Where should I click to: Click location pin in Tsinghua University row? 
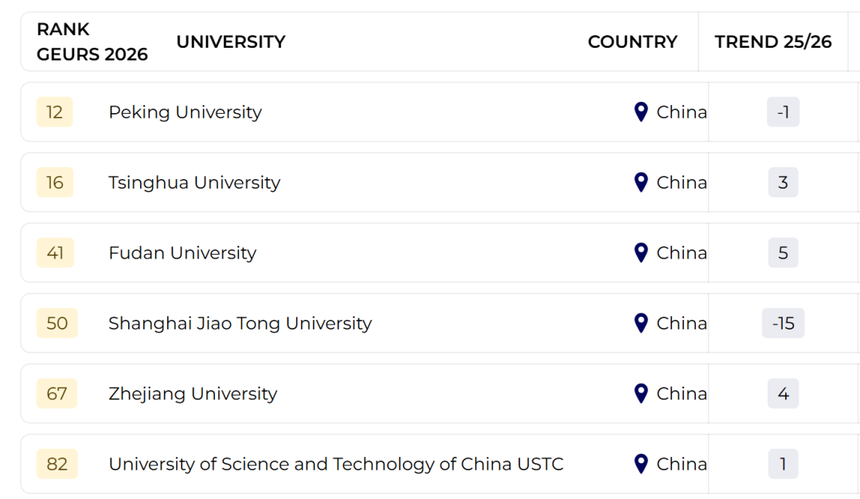[641, 183]
